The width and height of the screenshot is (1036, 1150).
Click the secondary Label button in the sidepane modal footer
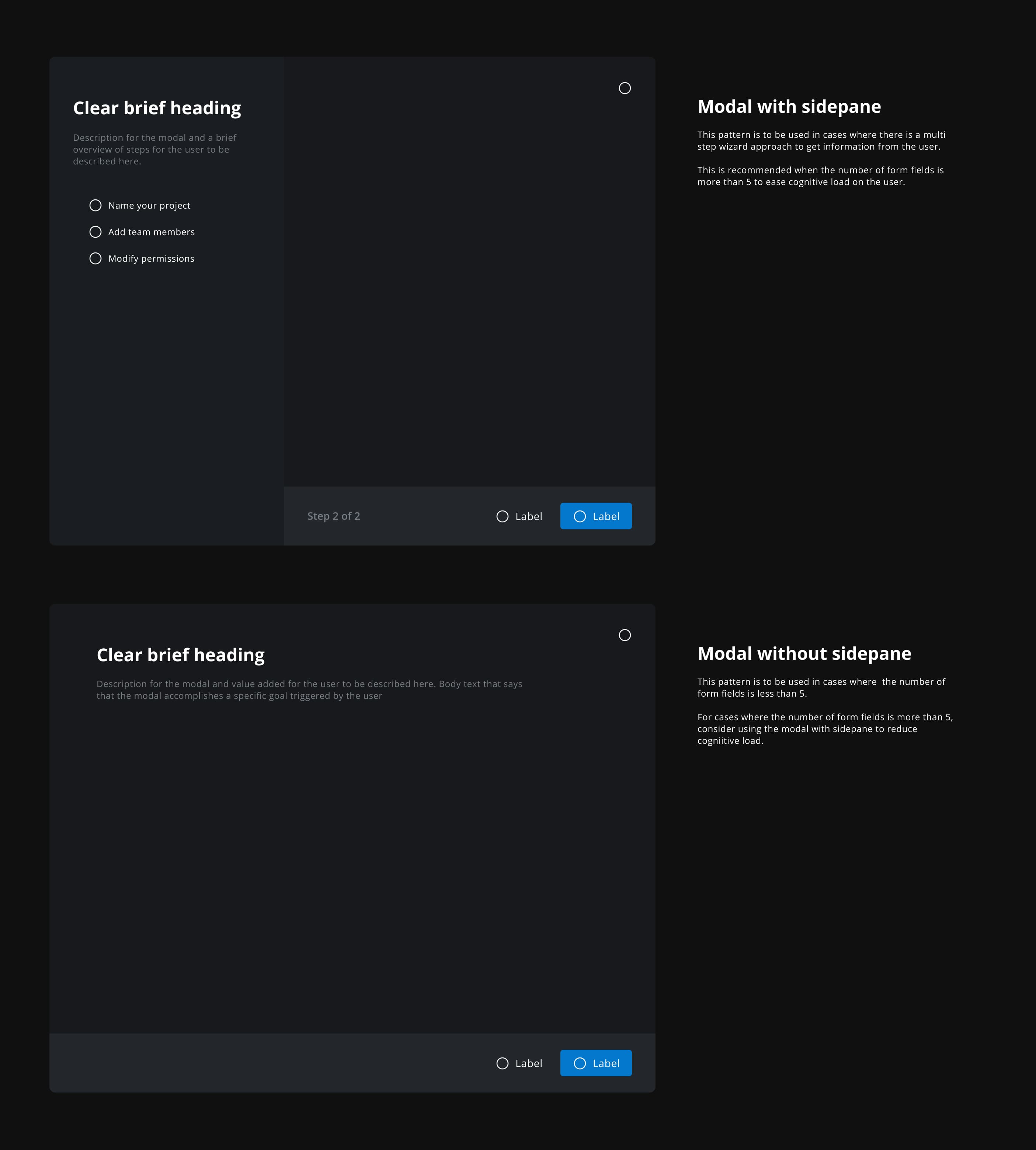(519, 516)
